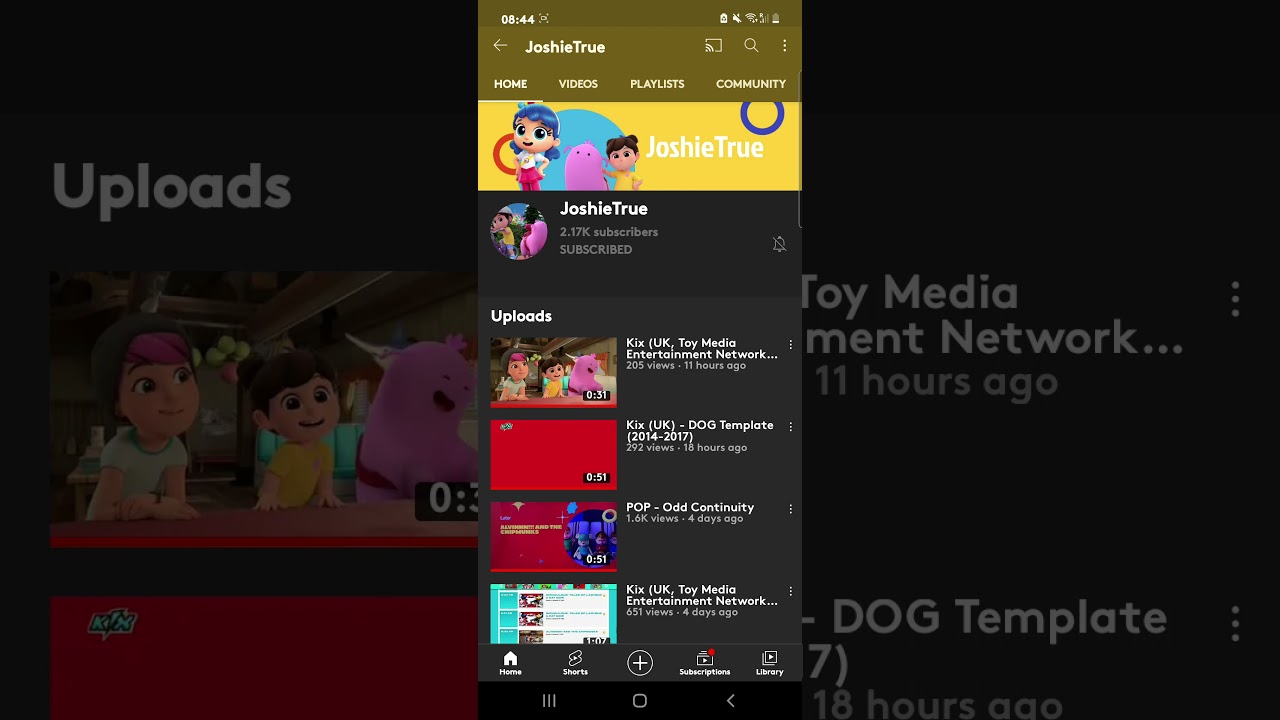This screenshot has width=1280, height=720.
Task: Open options for POP - Odd Continuity
Action: coord(790,509)
